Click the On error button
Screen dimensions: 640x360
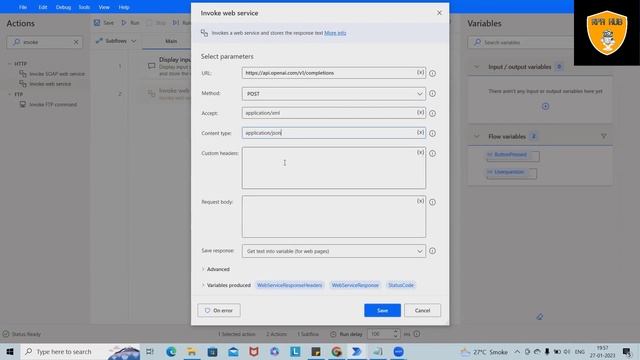pyautogui.click(x=219, y=310)
